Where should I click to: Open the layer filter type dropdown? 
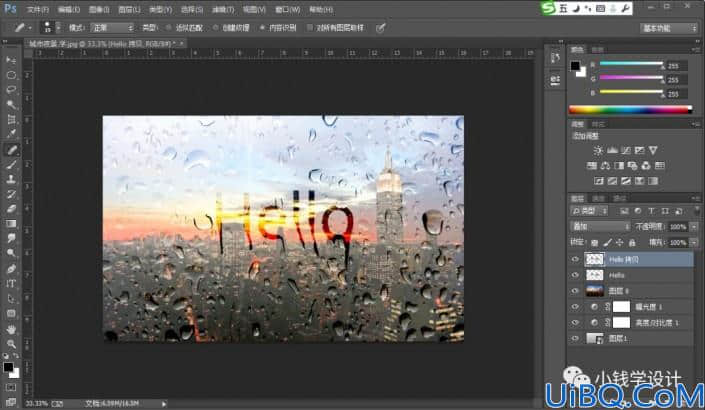589,211
